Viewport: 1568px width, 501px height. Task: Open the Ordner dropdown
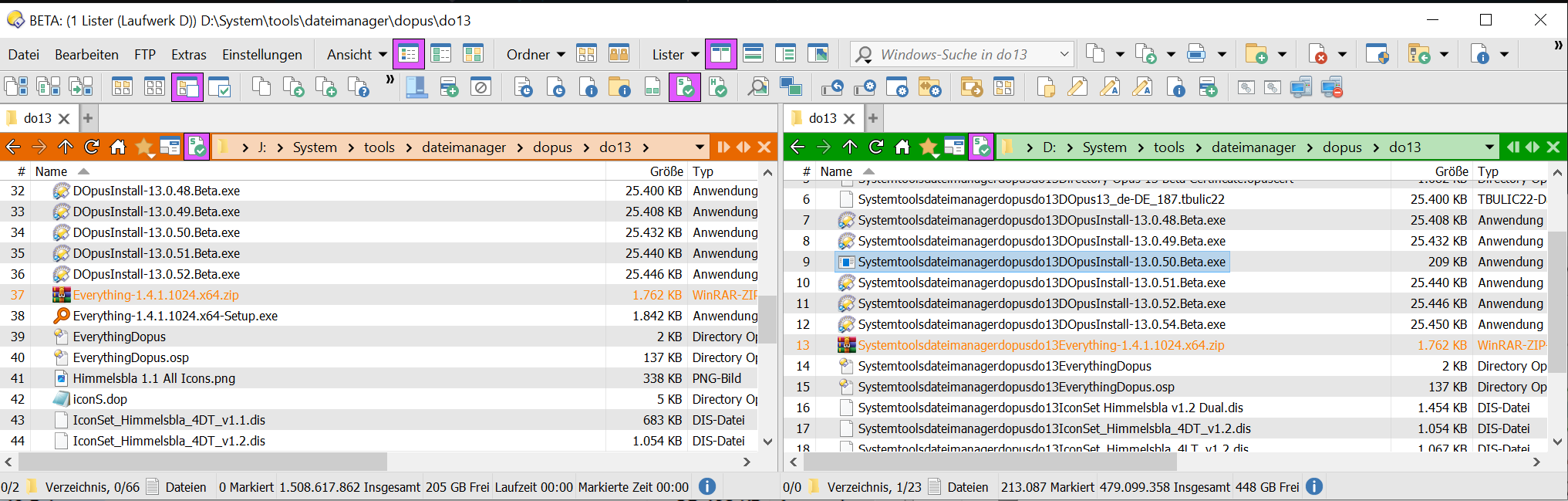536,54
